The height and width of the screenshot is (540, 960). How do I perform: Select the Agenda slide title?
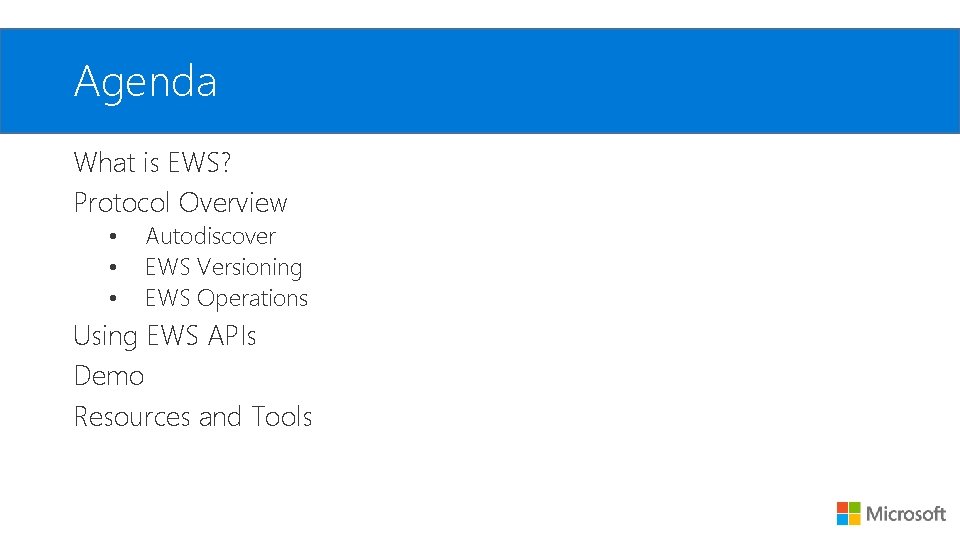pos(145,82)
